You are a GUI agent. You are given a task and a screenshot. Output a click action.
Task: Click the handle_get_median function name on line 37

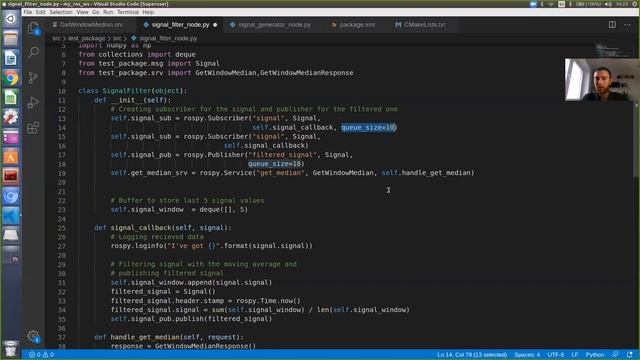pos(145,337)
